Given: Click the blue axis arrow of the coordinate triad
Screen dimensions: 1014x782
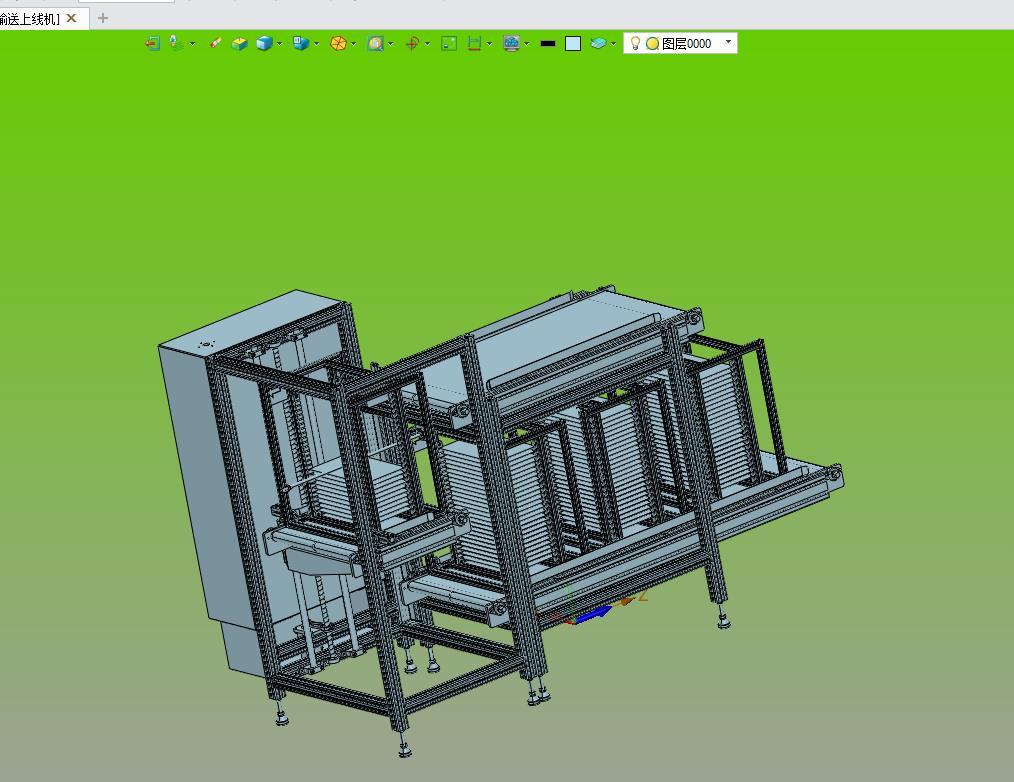Looking at the screenshot, I should [592, 614].
